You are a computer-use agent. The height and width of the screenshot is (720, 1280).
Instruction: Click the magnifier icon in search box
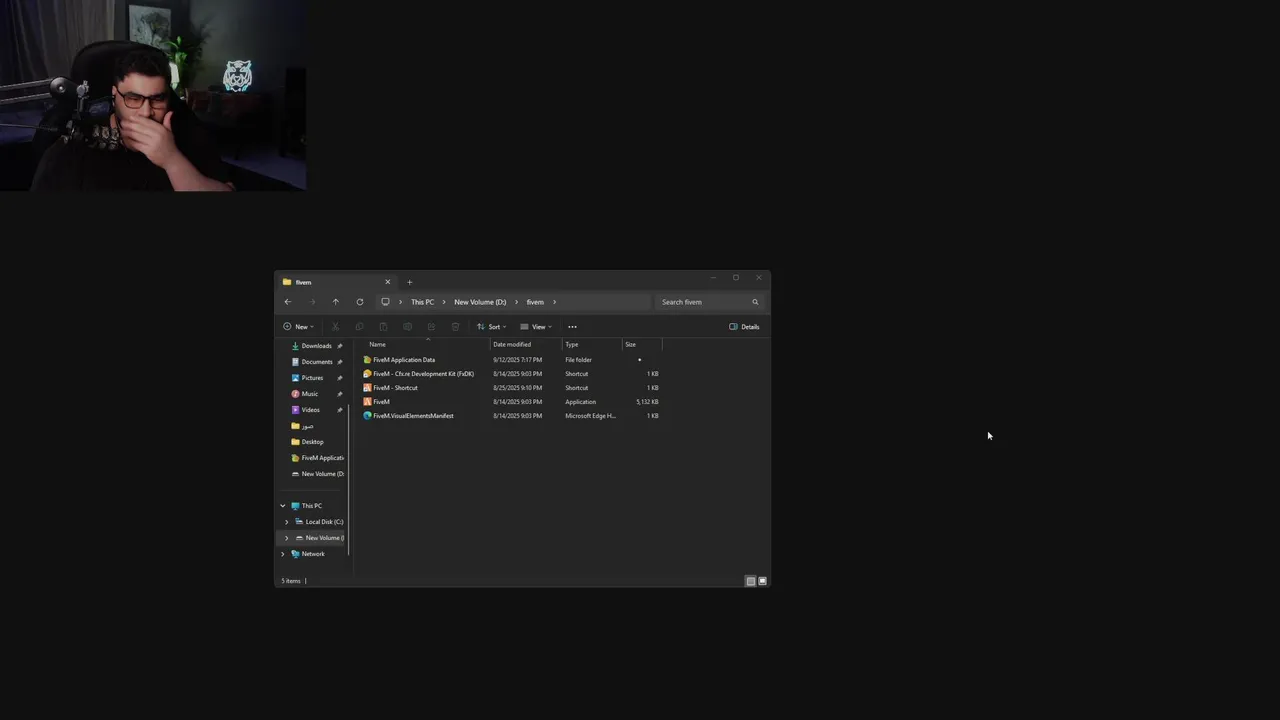[x=755, y=302]
